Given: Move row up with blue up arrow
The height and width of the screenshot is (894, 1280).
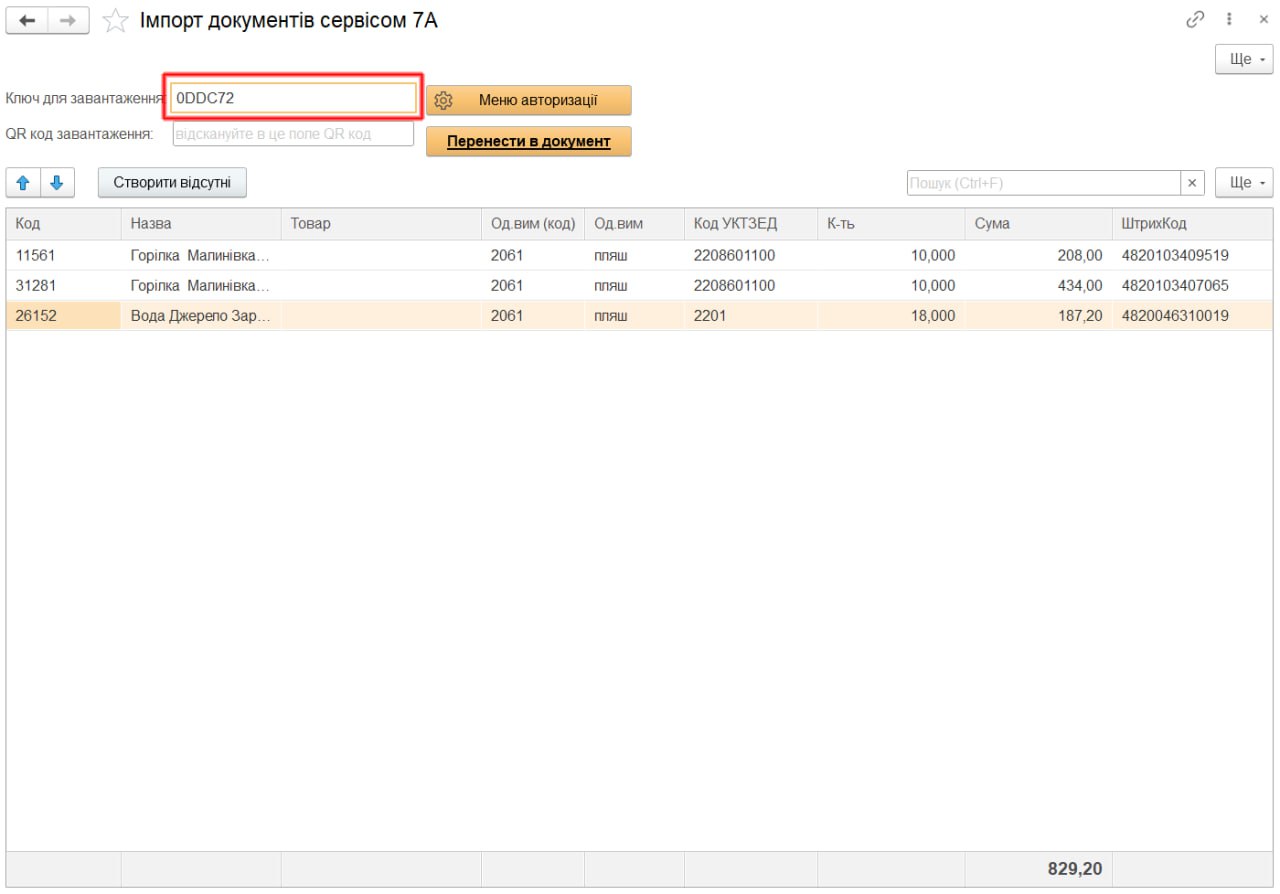Looking at the screenshot, I should 23,183.
